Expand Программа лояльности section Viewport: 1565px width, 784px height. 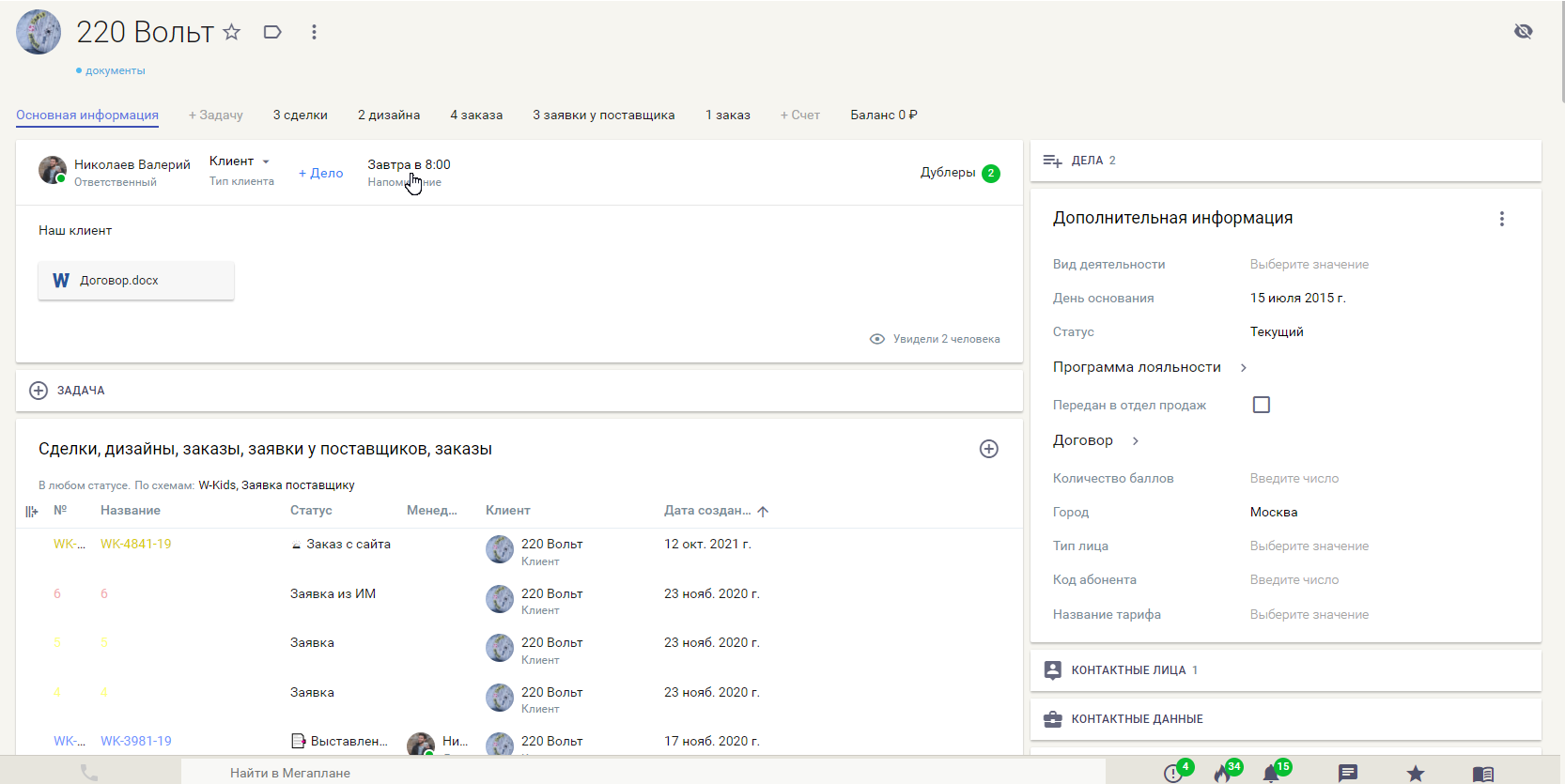pos(1151,368)
